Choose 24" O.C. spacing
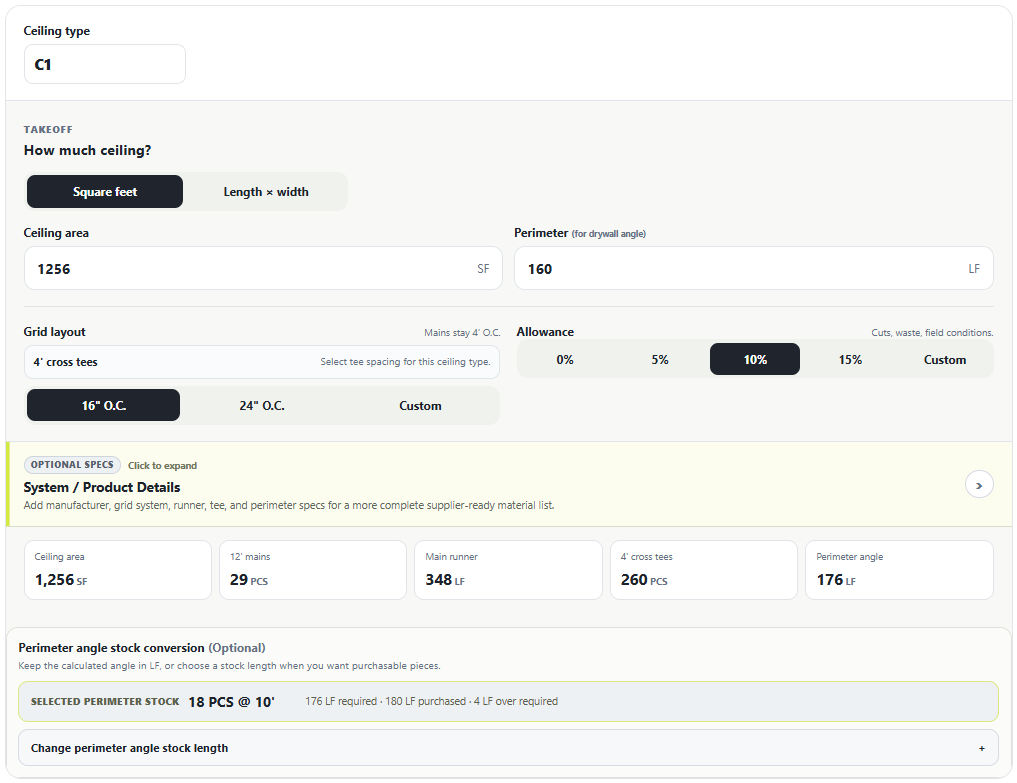Screen dimensions: 1017x783 point(262,405)
